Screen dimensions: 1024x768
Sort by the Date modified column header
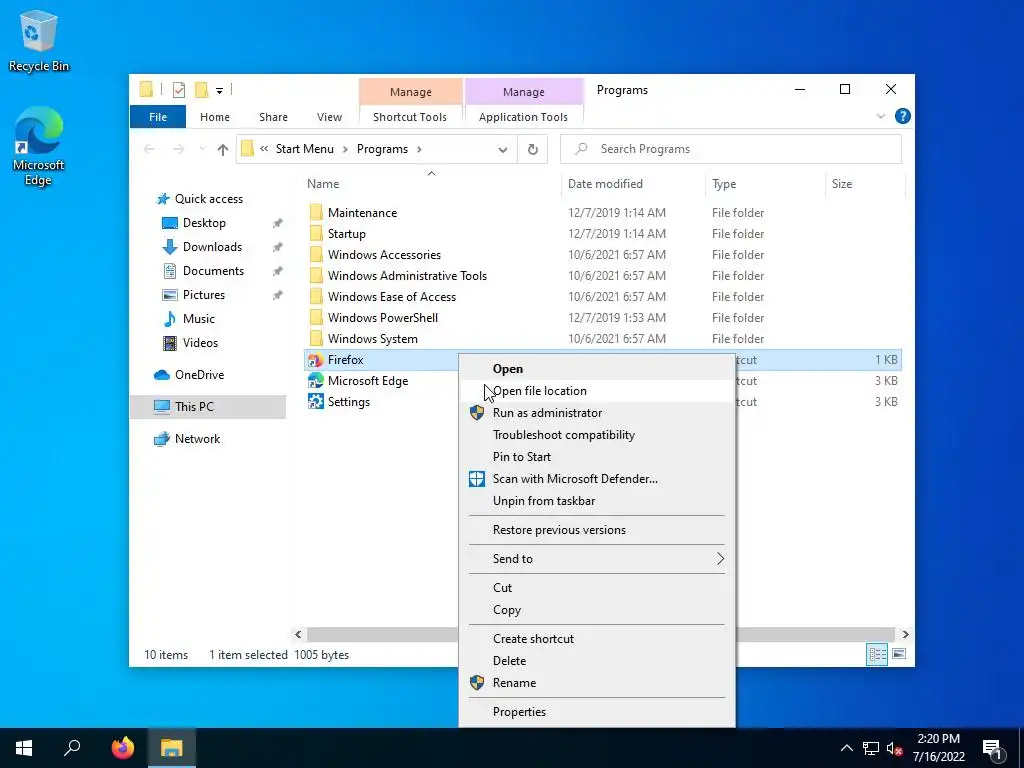point(633,184)
